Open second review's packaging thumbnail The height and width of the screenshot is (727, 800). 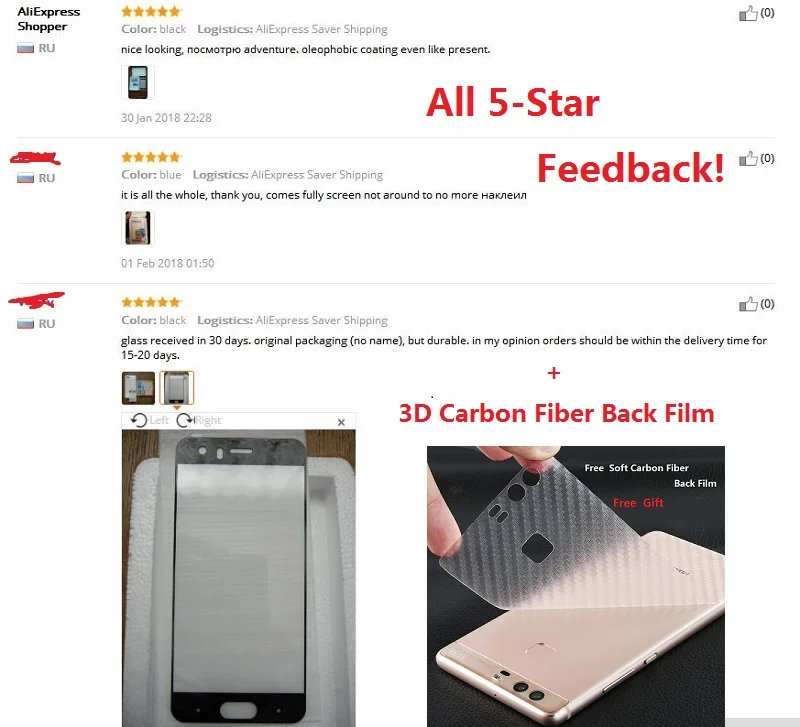pos(138,228)
